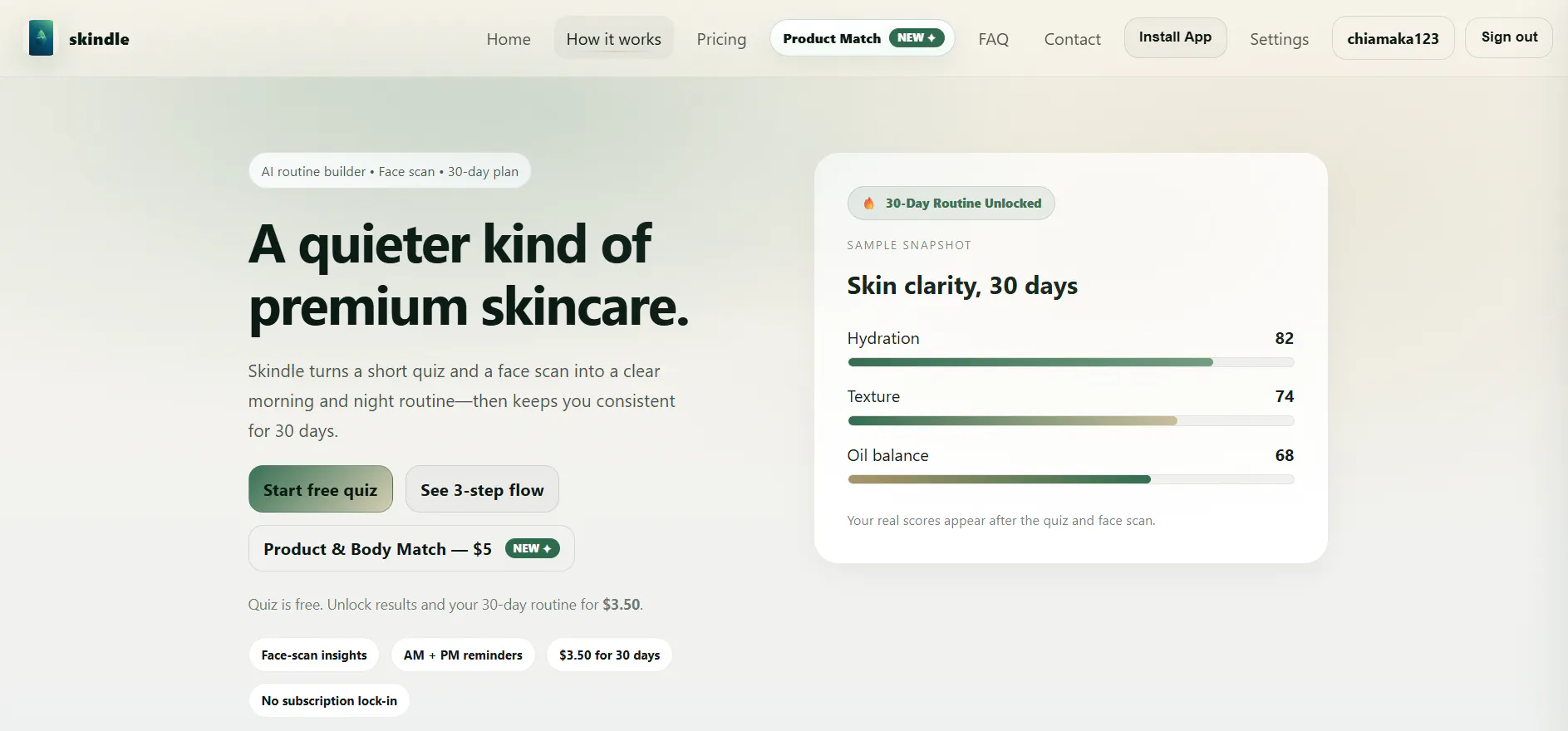Click the skindle brand name

99,39
